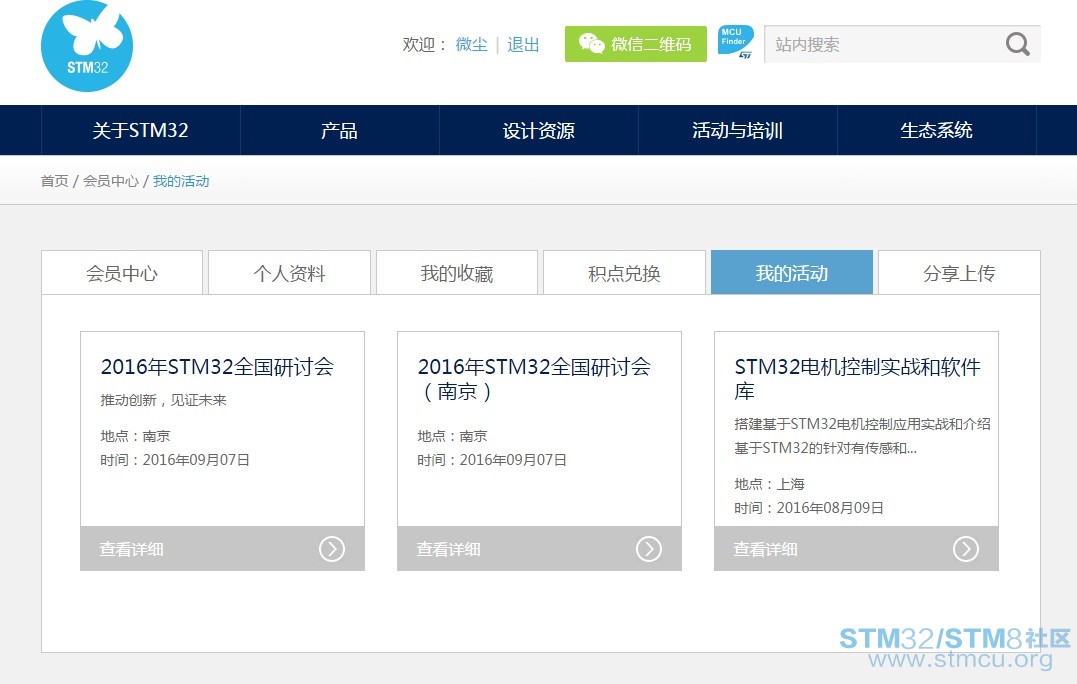The height and width of the screenshot is (684, 1077).
Task: Click 查看详细 on 全国研讨会(南京) card
Action: (x=448, y=549)
